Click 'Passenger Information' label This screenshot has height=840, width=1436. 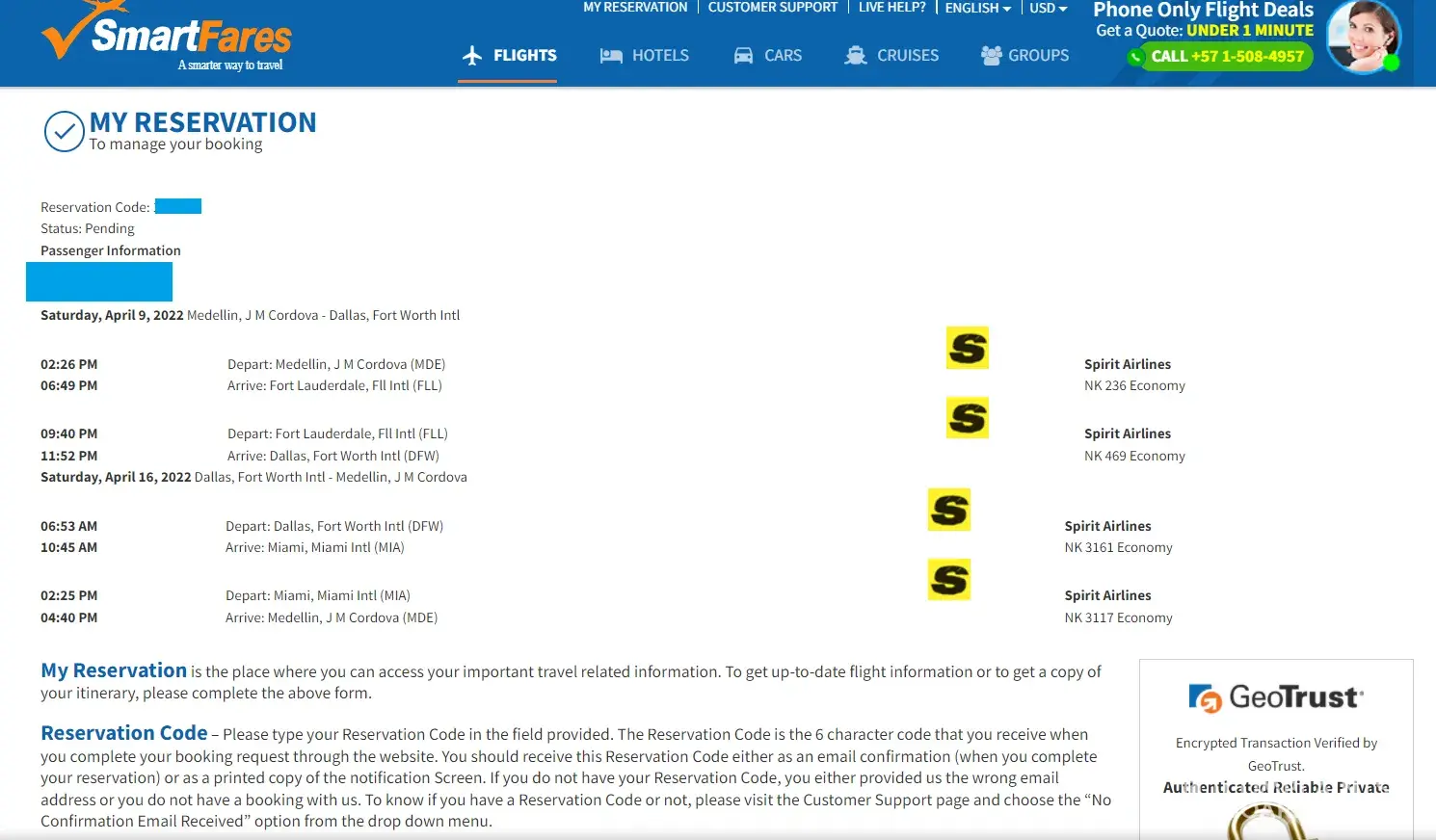click(111, 250)
